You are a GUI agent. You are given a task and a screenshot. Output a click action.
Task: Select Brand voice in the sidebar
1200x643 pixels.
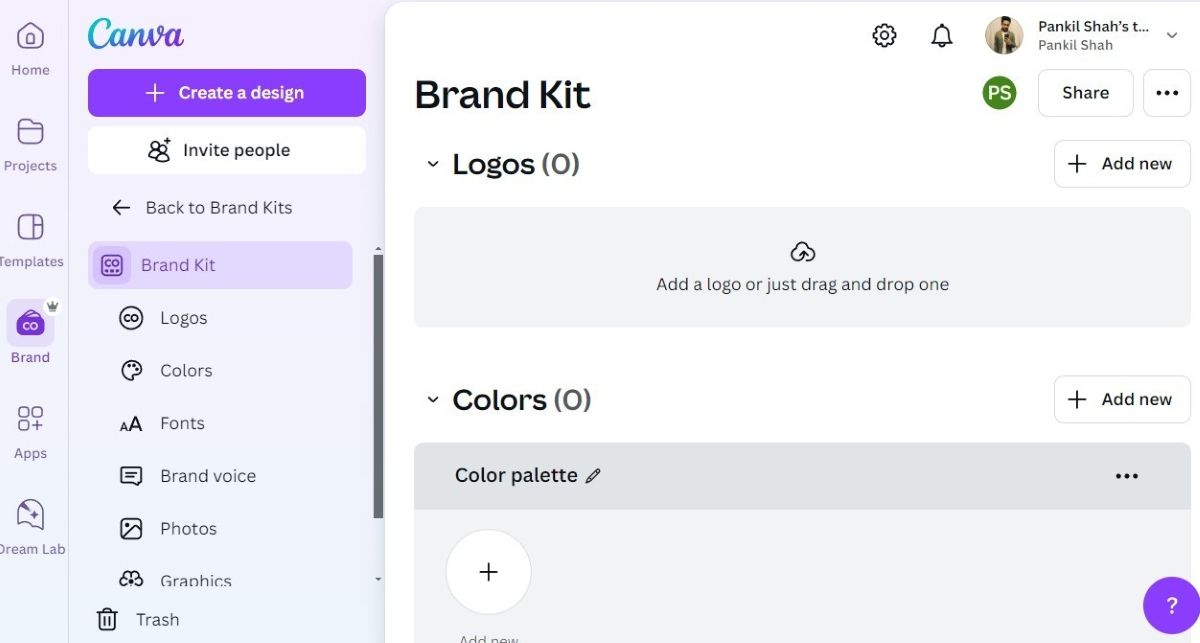(x=207, y=475)
